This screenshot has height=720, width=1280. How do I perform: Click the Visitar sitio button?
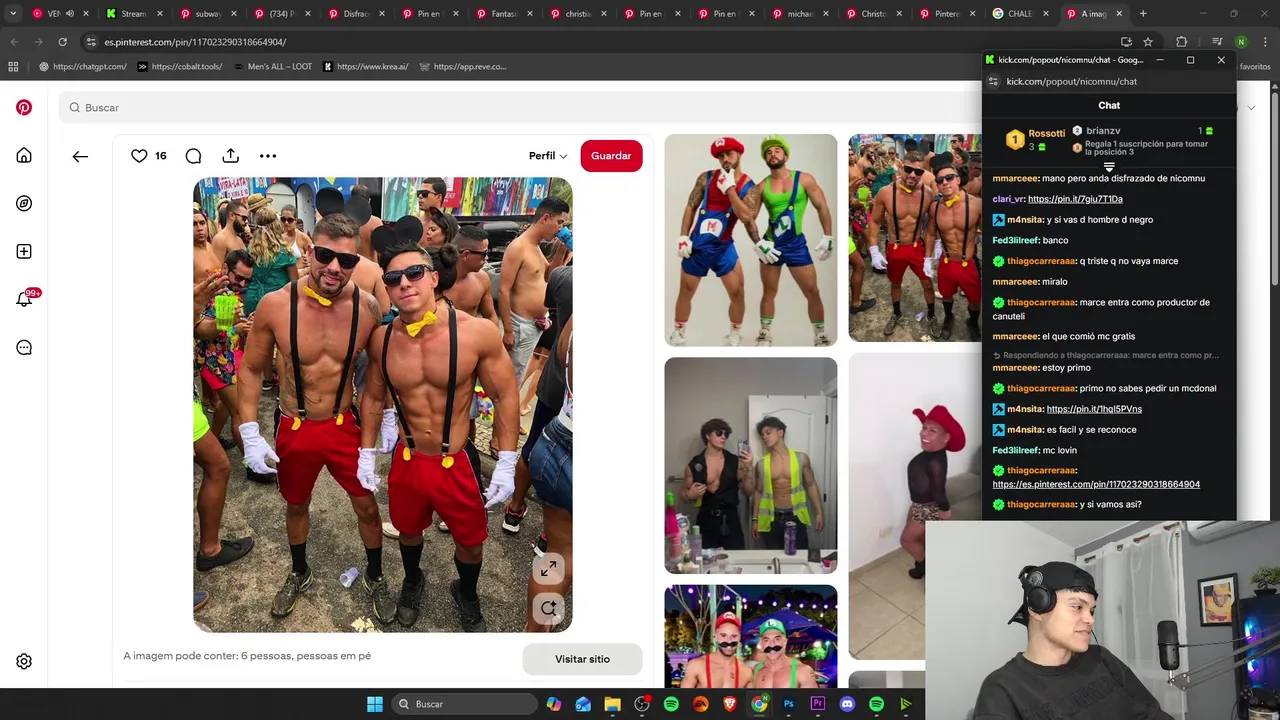(x=582, y=659)
